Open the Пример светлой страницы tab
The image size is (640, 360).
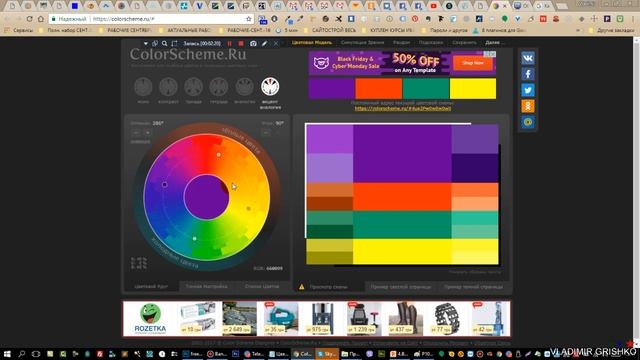401,287
